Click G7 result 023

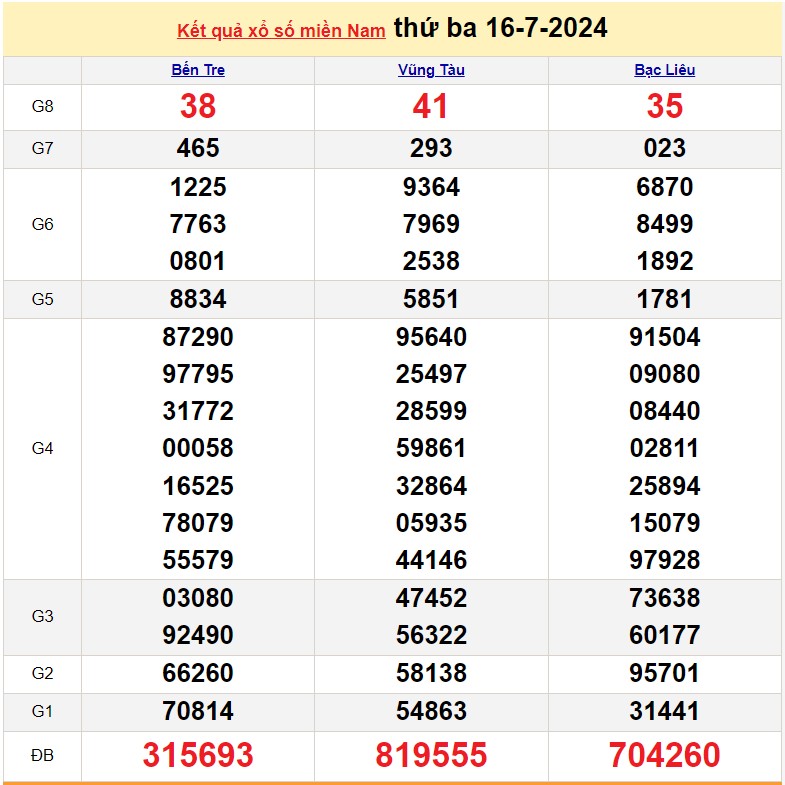pos(664,148)
